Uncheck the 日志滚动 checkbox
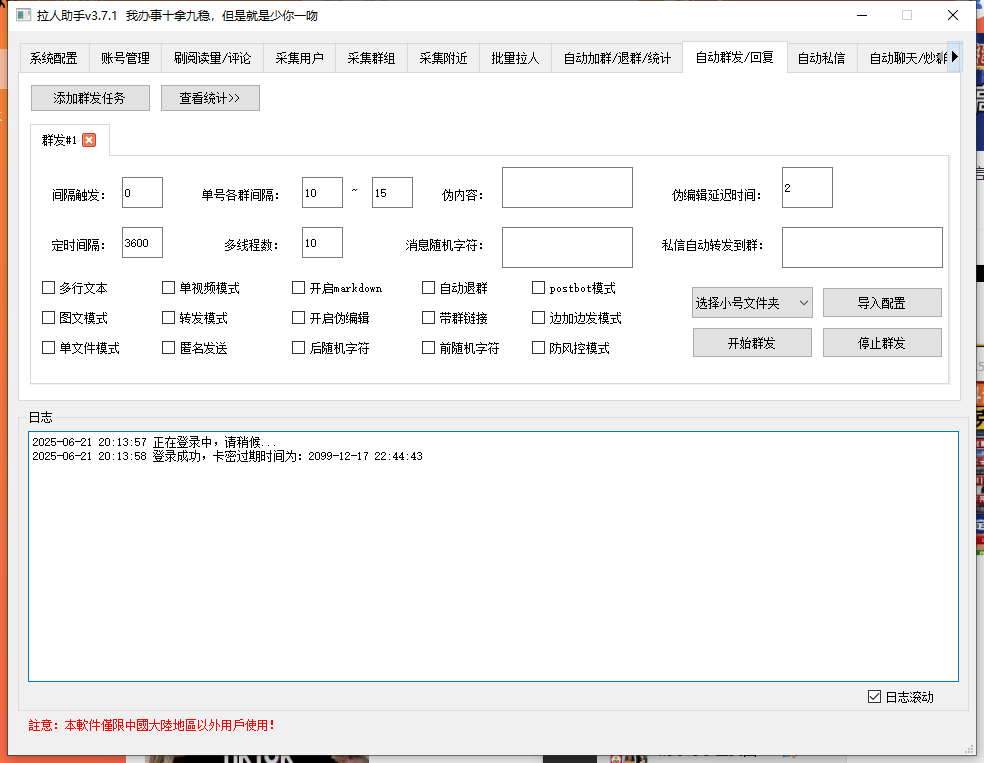 click(874, 697)
